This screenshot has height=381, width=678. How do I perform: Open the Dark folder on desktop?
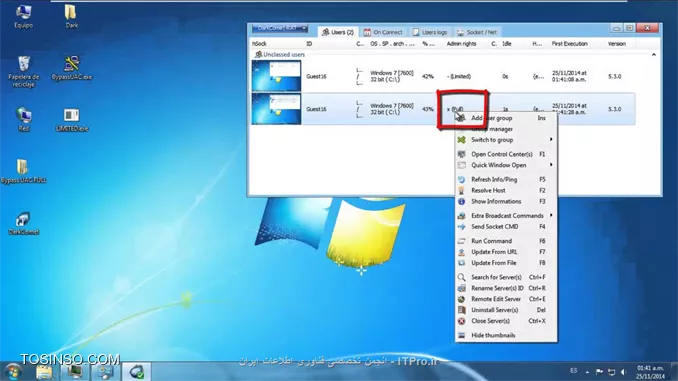tap(71, 16)
